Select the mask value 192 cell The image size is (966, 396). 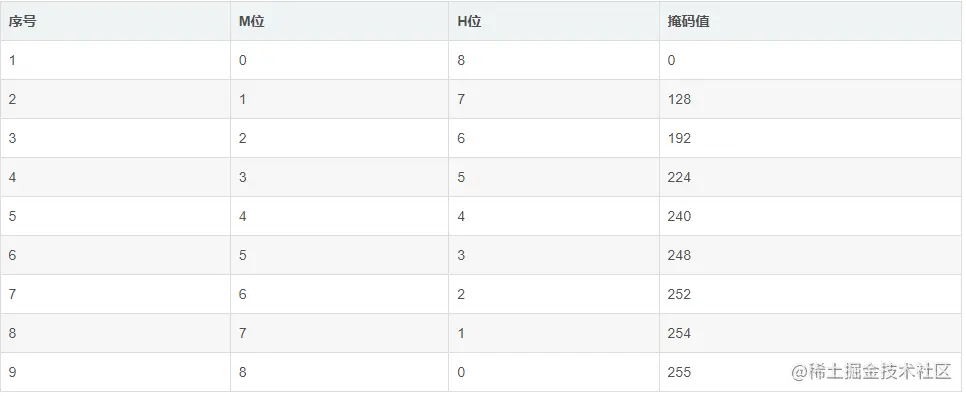tap(810, 138)
